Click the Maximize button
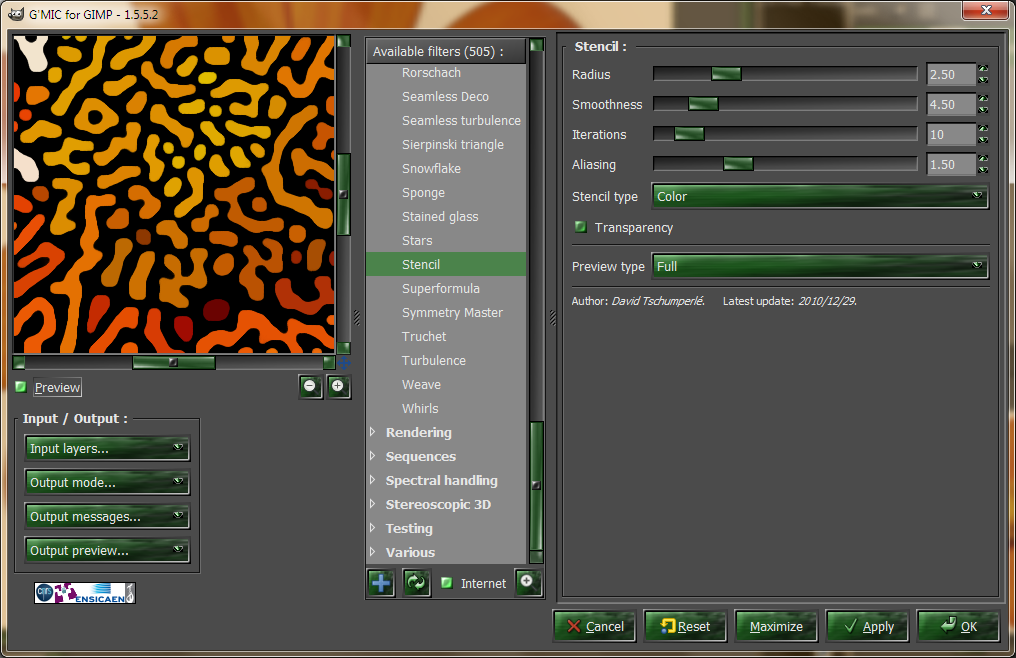Image resolution: width=1016 pixels, height=658 pixels. click(776, 626)
